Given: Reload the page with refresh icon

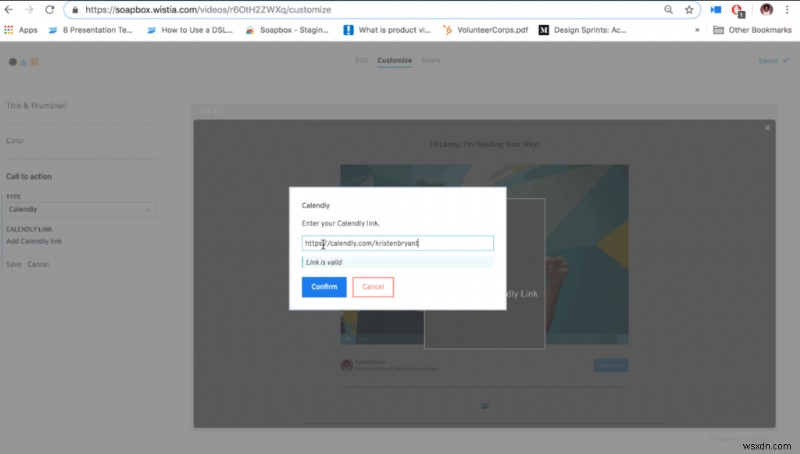Looking at the screenshot, I should (x=49, y=10).
